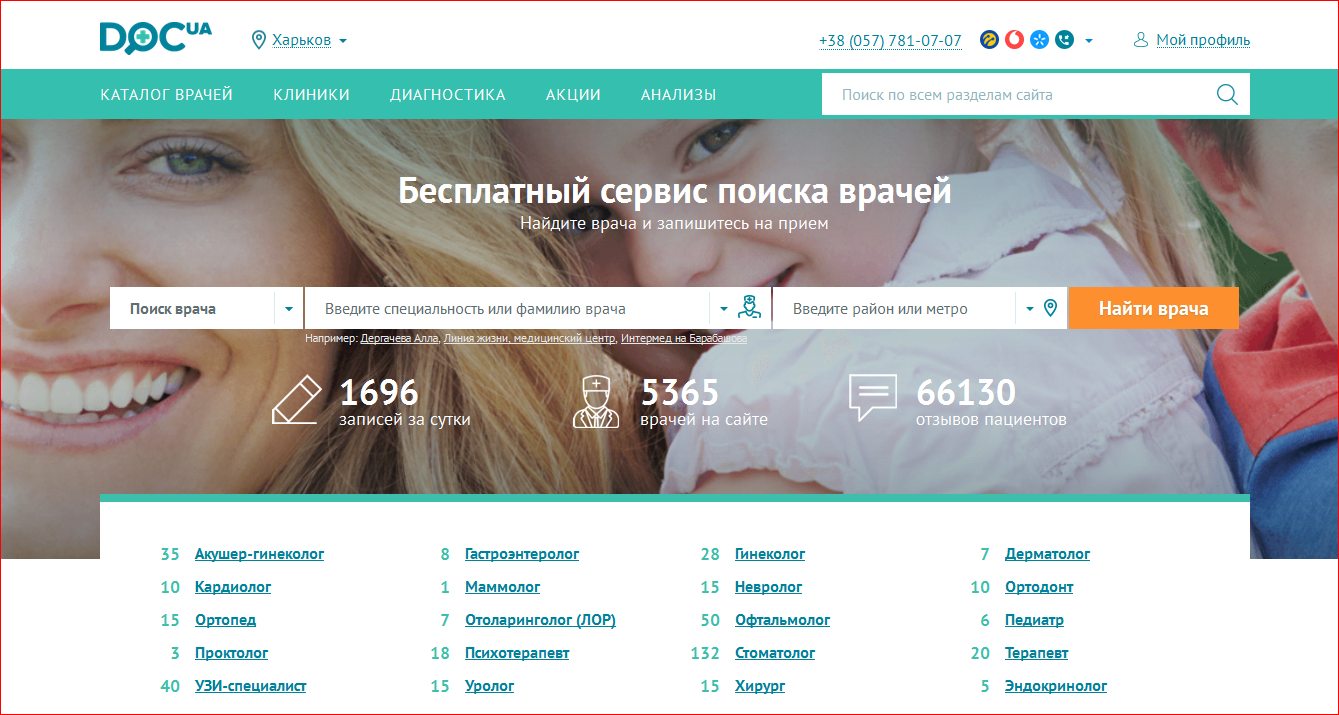The width and height of the screenshot is (1339, 715).
Task: Click the red Vodafone operator icon
Action: click(x=1014, y=40)
